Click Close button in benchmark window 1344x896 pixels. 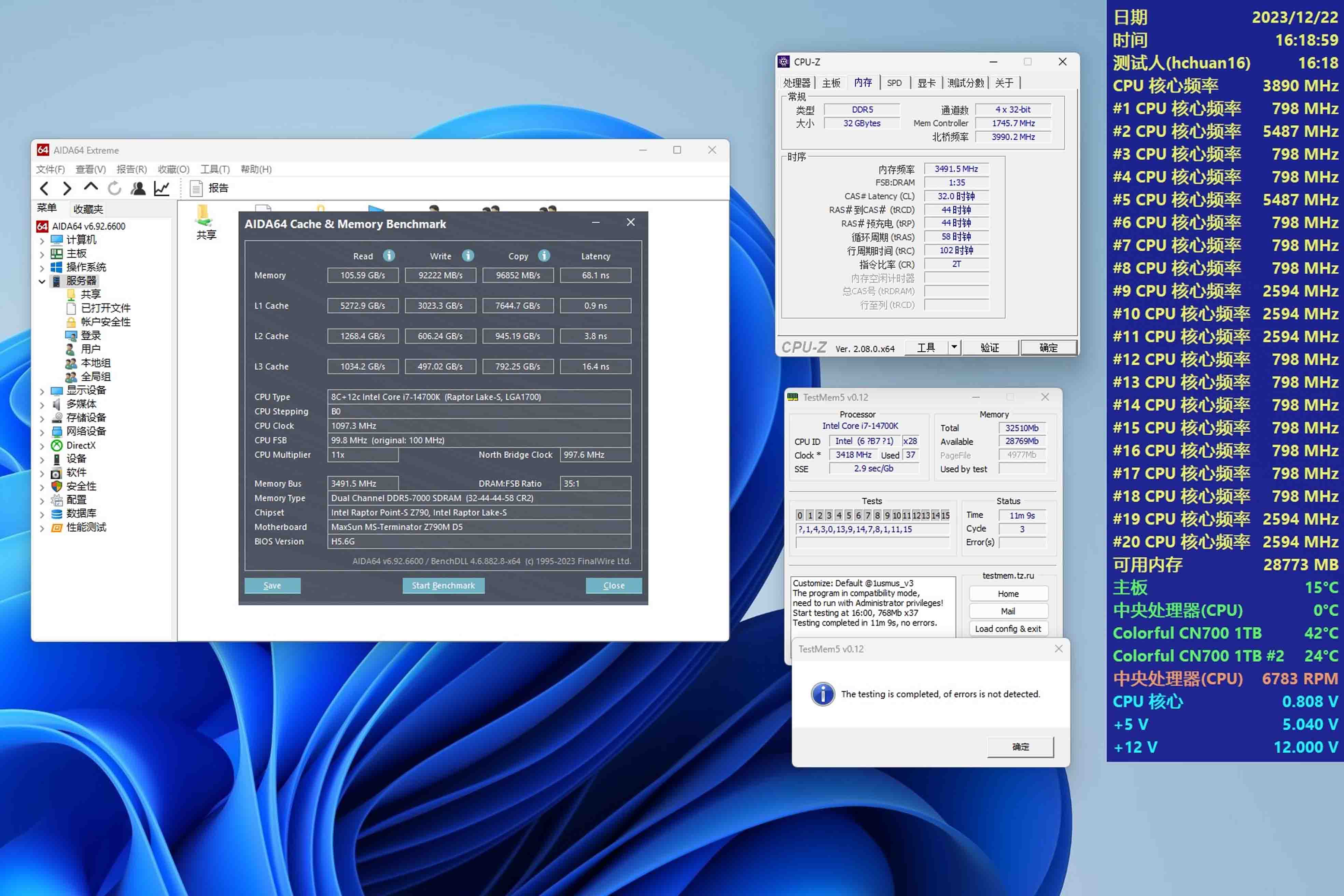pyautogui.click(x=614, y=586)
